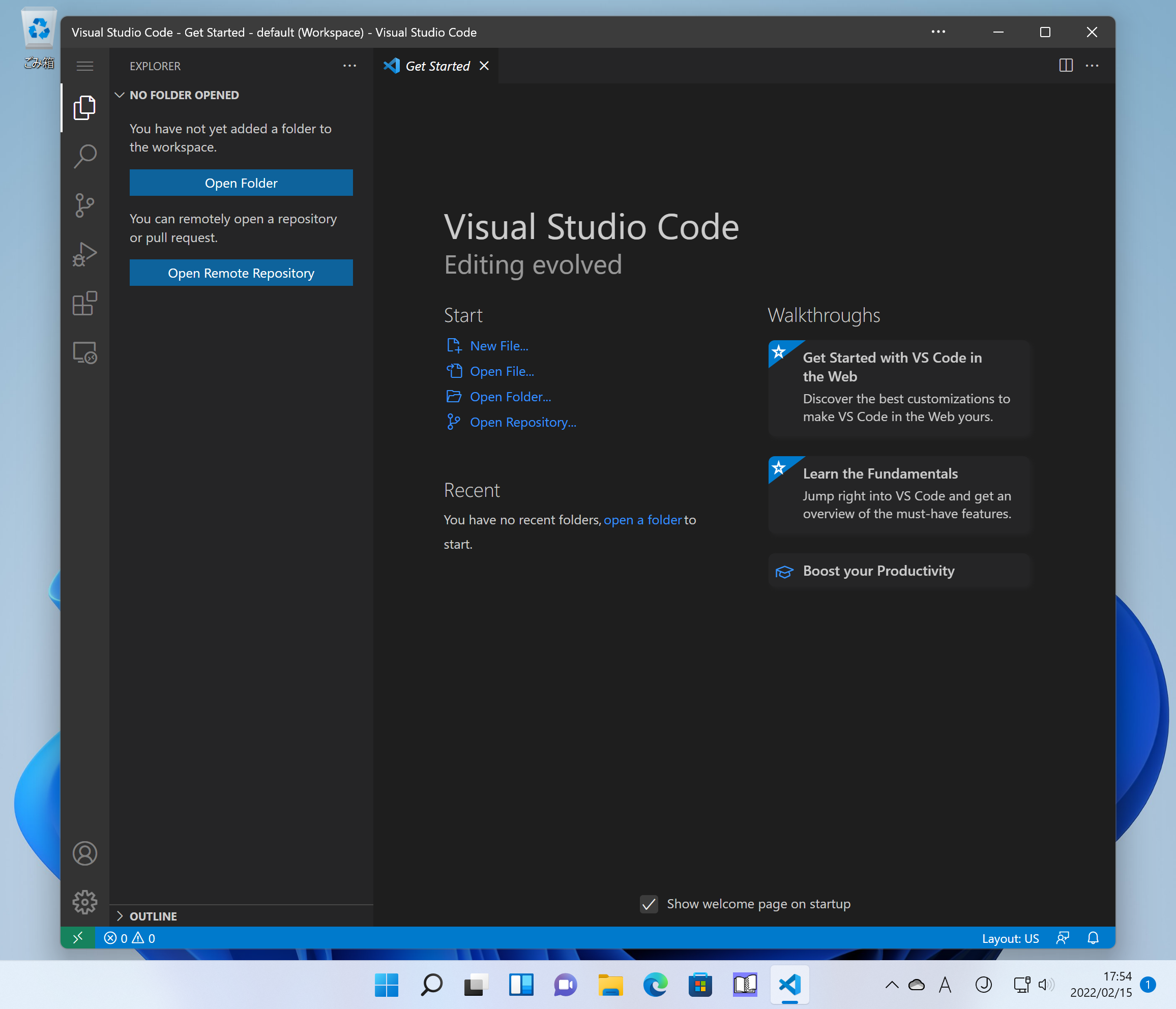
Task: Open File Explorer from taskbar
Action: [610, 985]
